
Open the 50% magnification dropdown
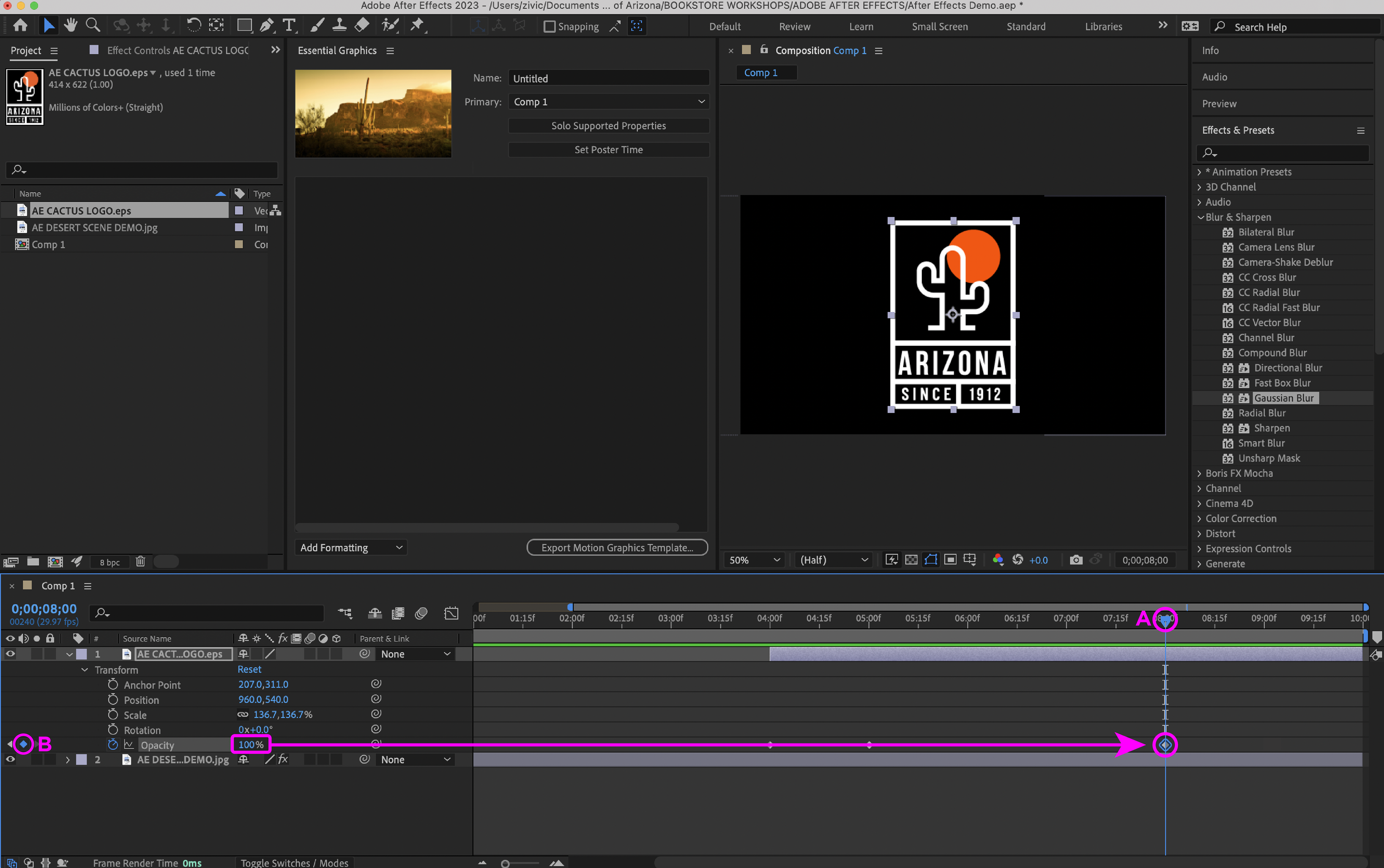click(754, 560)
